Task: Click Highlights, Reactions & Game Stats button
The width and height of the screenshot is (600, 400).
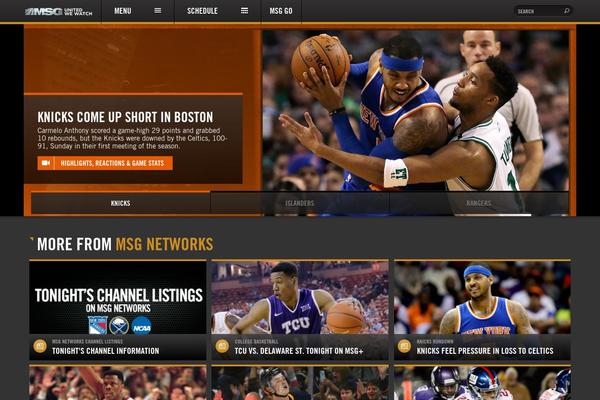Action: point(105,163)
